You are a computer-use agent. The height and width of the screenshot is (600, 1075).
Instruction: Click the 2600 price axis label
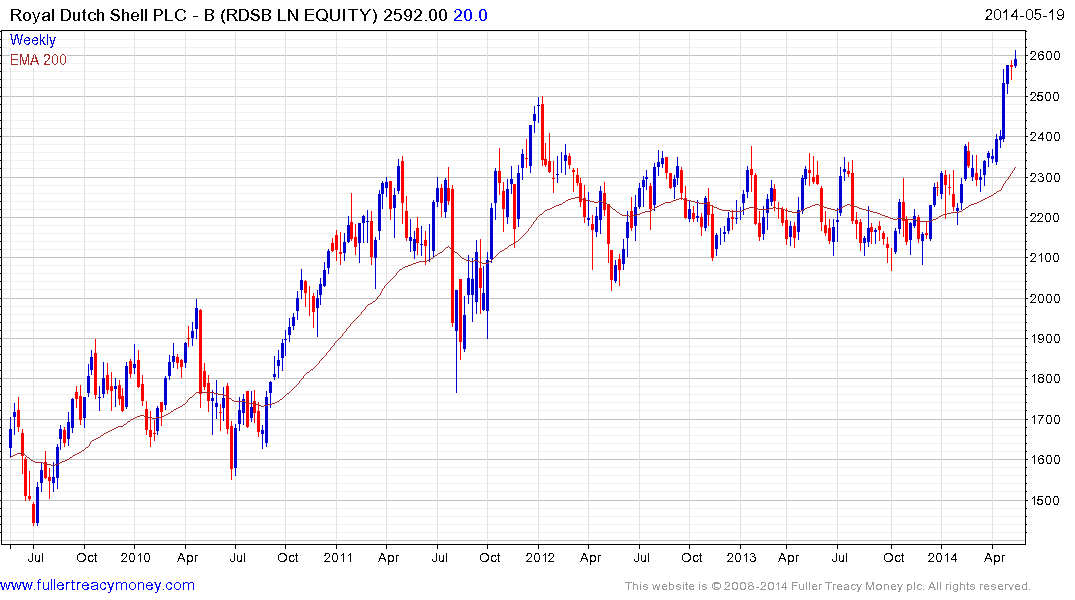coord(1045,56)
